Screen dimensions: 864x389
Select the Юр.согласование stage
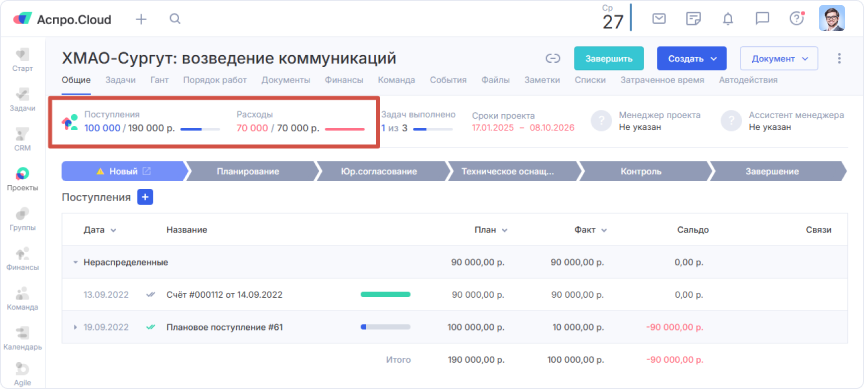coord(383,171)
